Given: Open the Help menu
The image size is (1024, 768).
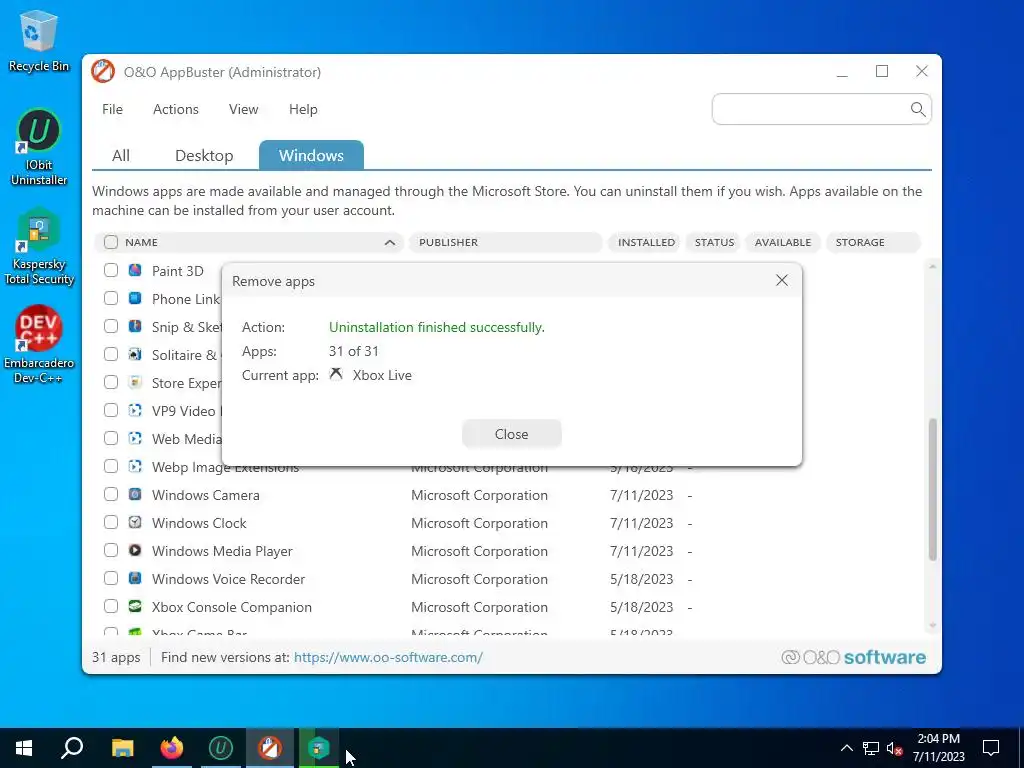Looking at the screenshot, I should click(303, 109).
